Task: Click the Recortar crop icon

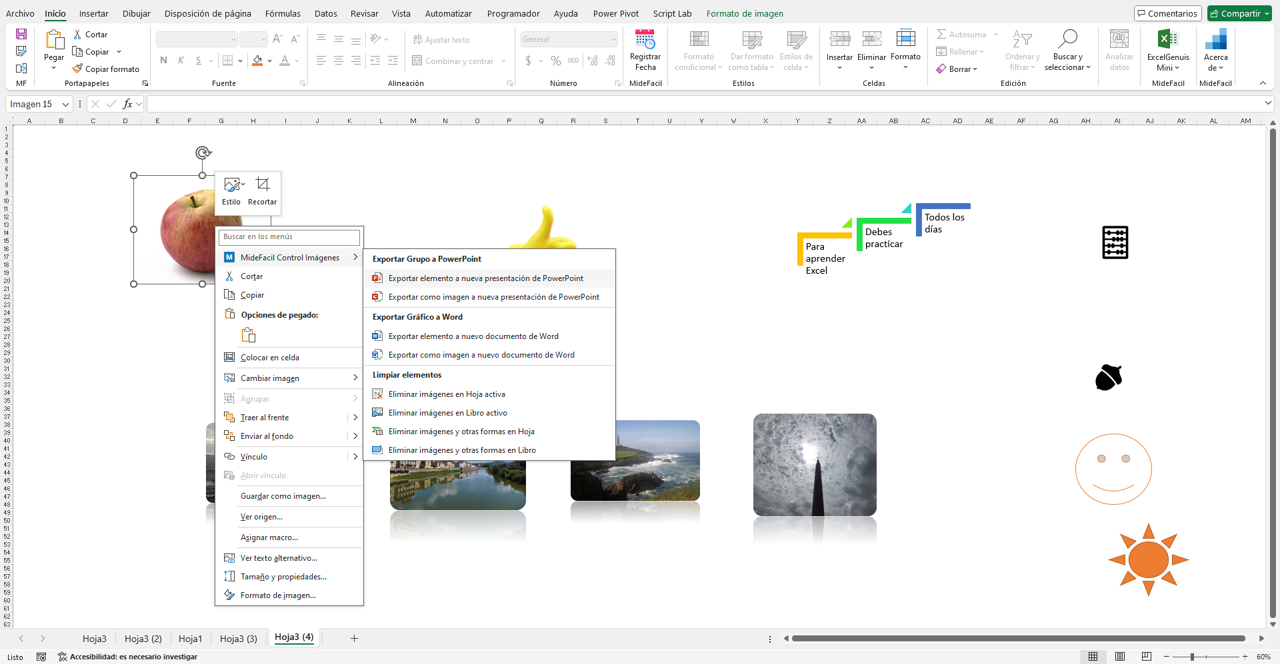Action: (x=262, y=185)
